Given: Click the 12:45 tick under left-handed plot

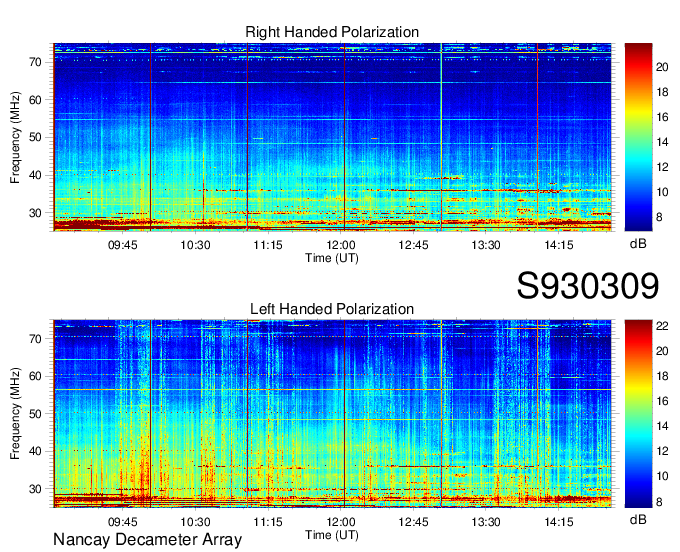Looking at the screenshot, I should pos(413,522).
